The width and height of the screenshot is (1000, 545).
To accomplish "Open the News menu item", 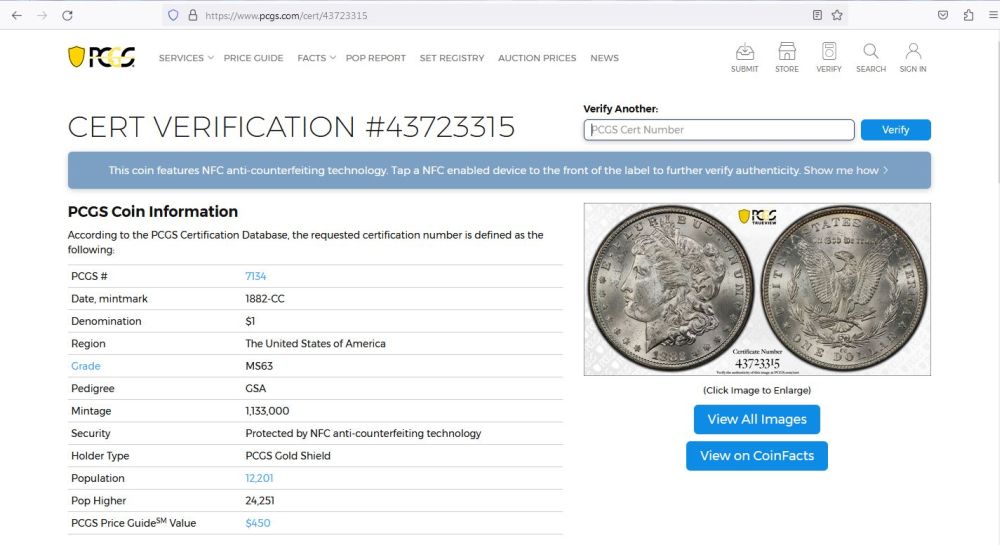I will click(604, 58).
